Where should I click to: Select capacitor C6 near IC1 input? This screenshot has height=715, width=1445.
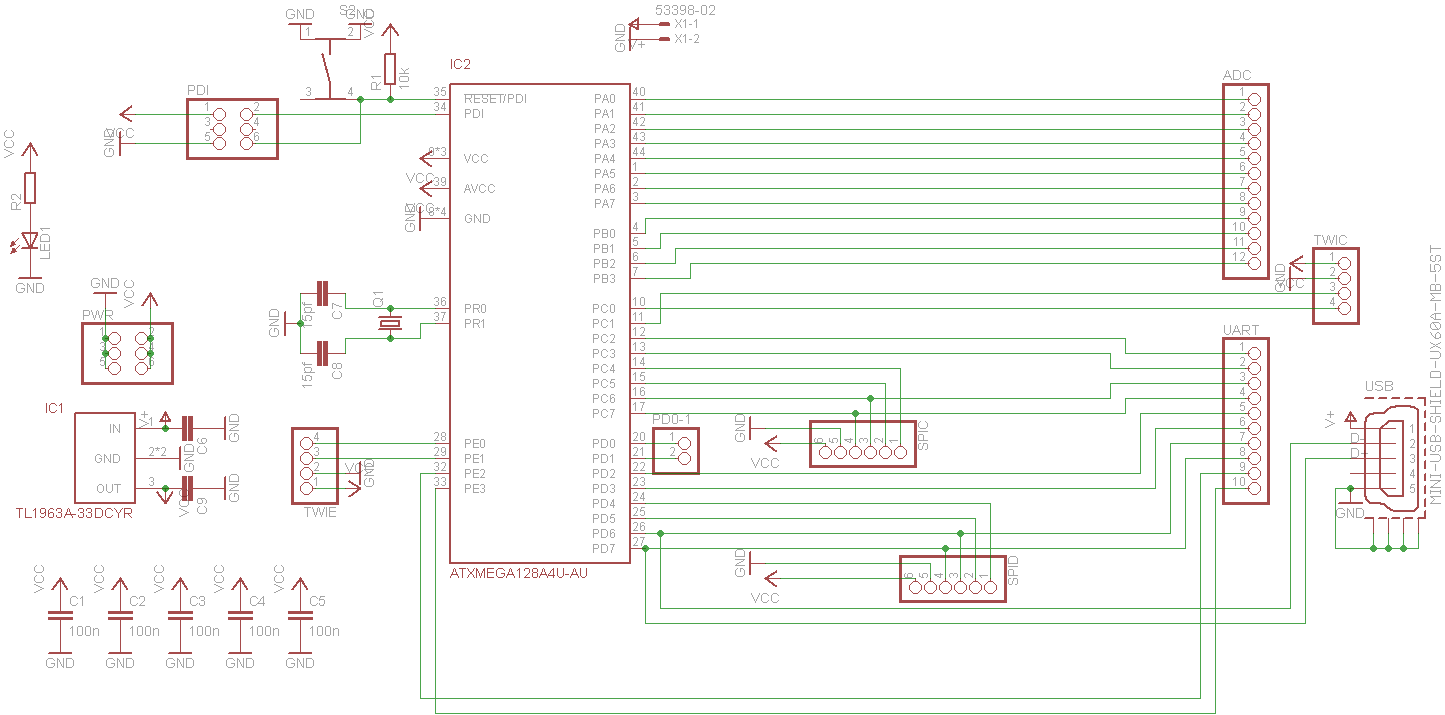coord(186,428)
